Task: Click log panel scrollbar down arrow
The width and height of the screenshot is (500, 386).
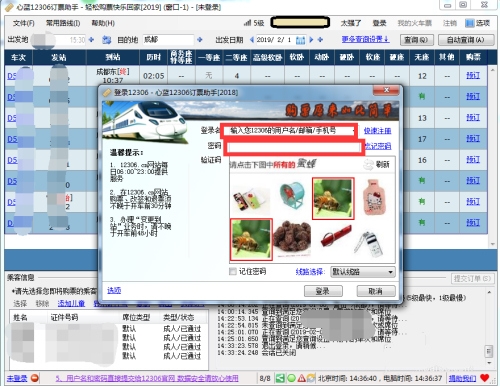Action: pyautogui.click(x=489, y=363)
